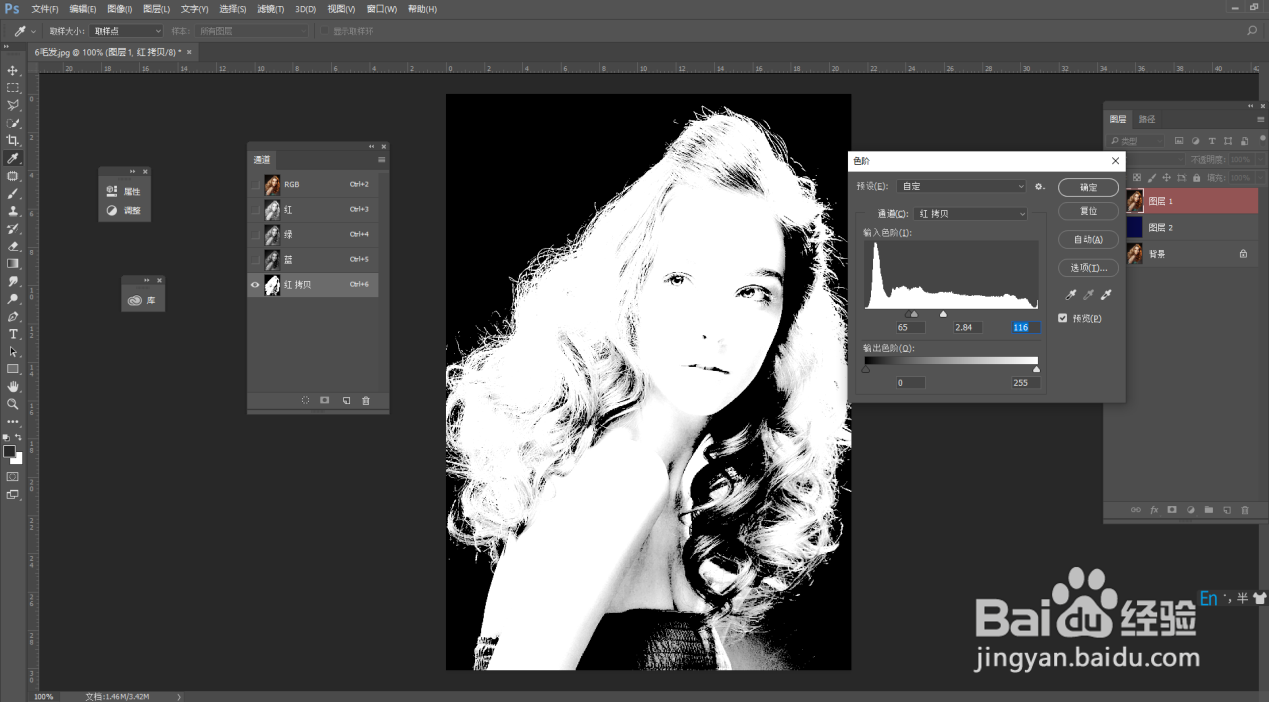The height and width of the screenshot is (702, 1269).
Task: Select the Brush tool
Action: 13,193
